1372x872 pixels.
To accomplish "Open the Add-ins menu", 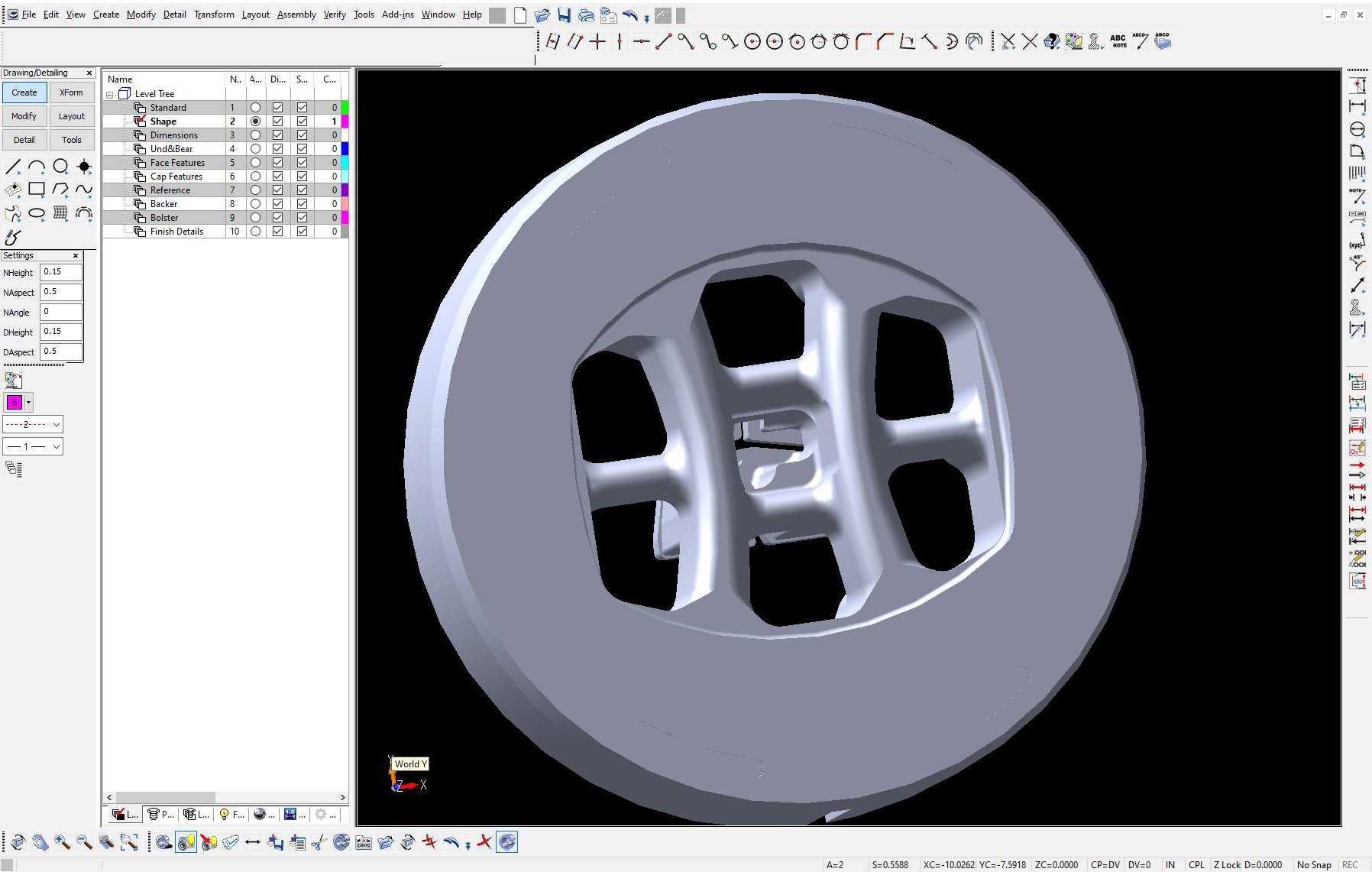I will click(398, 15).
